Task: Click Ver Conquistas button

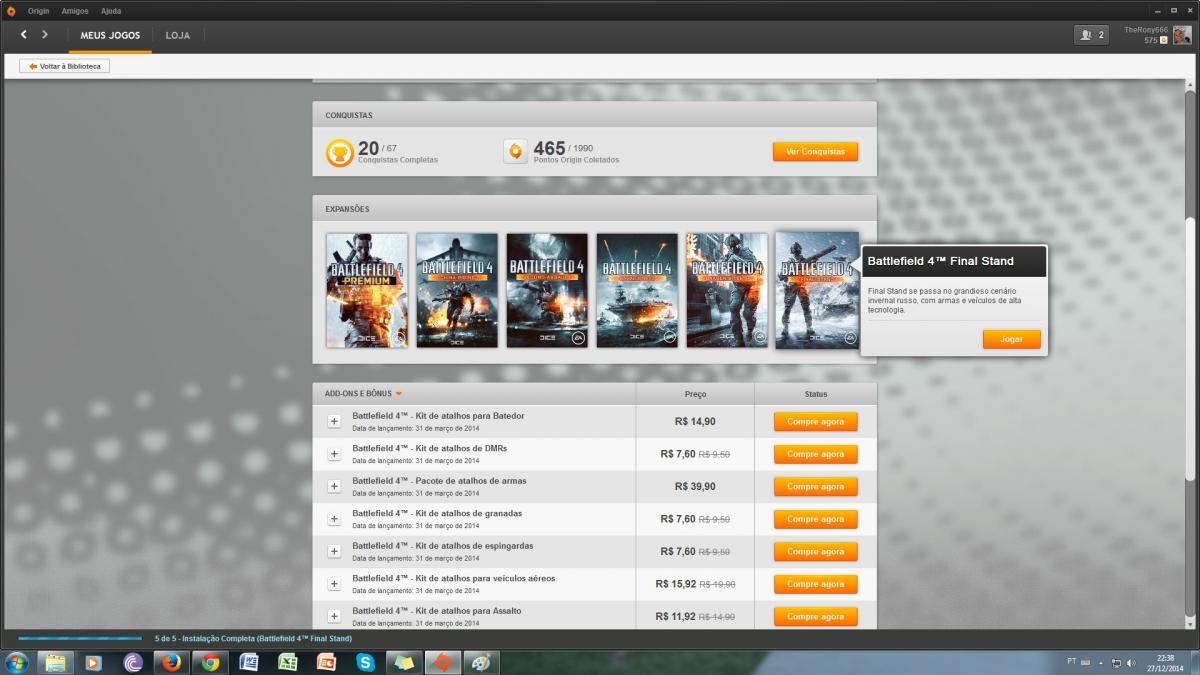Action: point(815,152)
